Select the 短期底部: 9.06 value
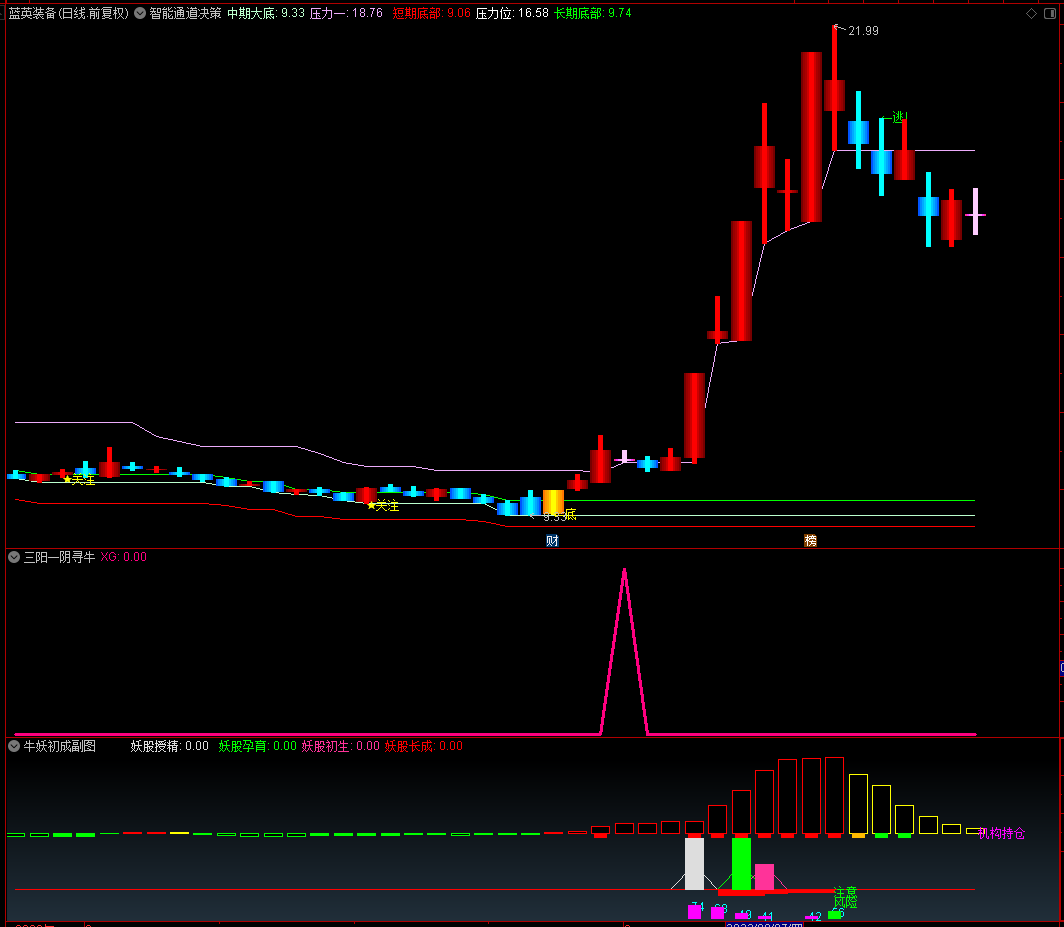Image resolution: width=1064 pixels, height=927 pixels. 432,13
